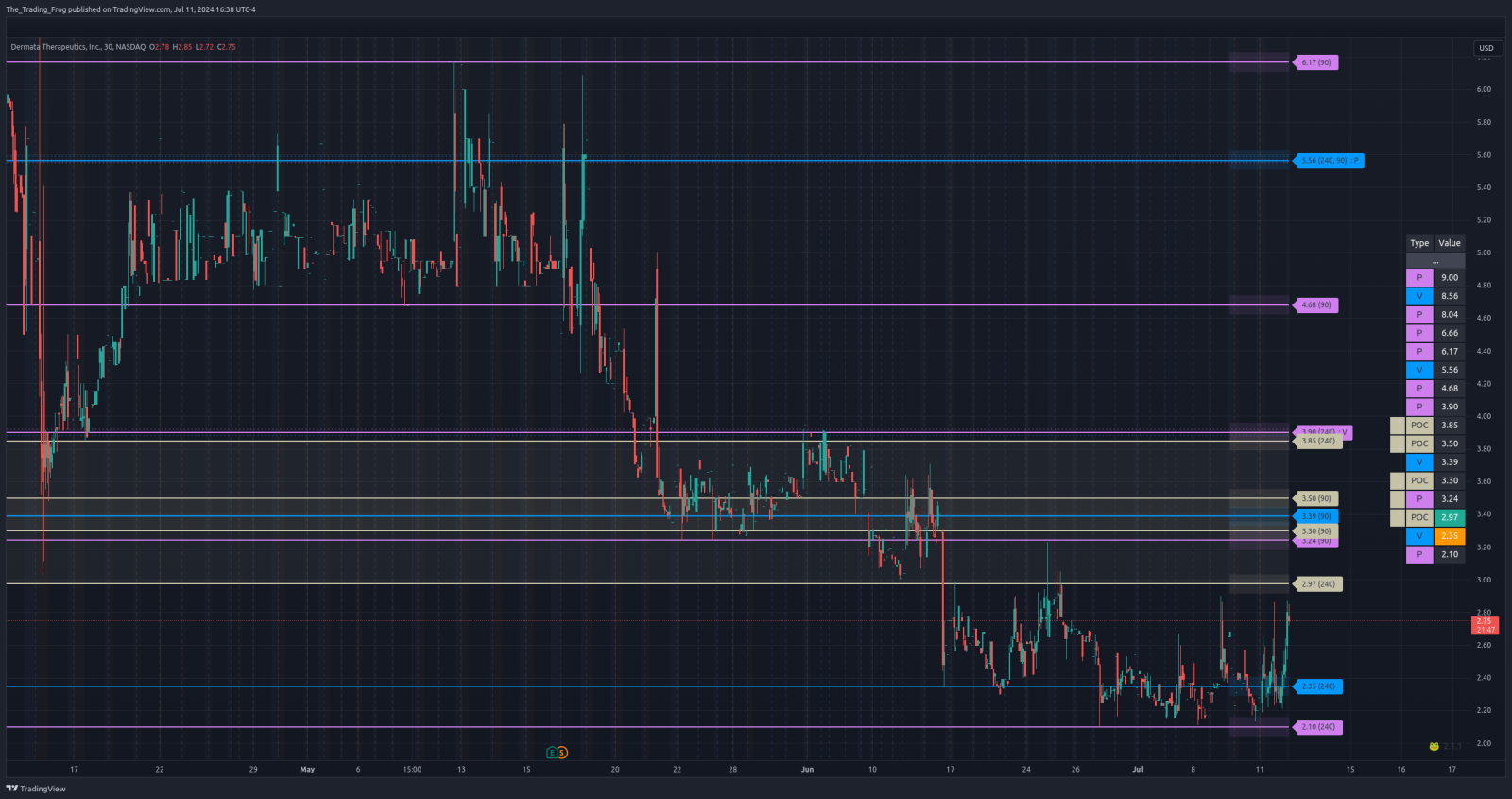
Task: Click the orange highlighted 2.35 value cell
Action: (1450, 536)
